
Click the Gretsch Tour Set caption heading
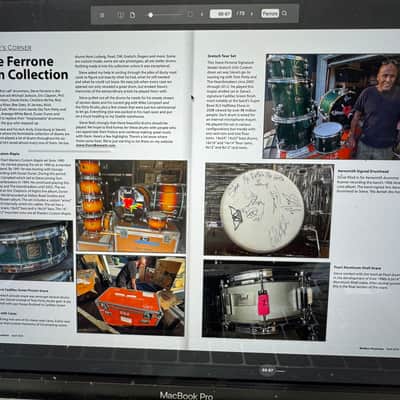pyautogui.click(x=222, y=56)
